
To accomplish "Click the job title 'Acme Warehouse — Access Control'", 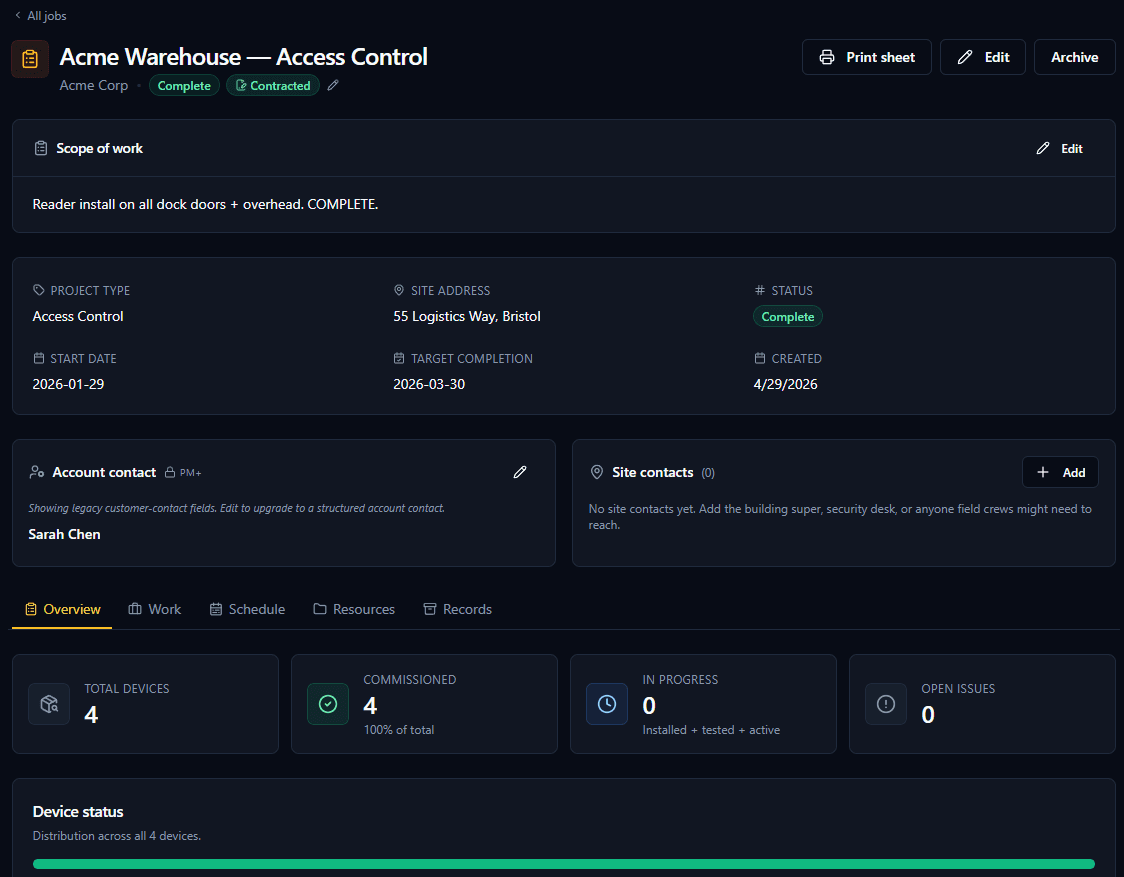I will pyautogui.click(x=244, y=57).
